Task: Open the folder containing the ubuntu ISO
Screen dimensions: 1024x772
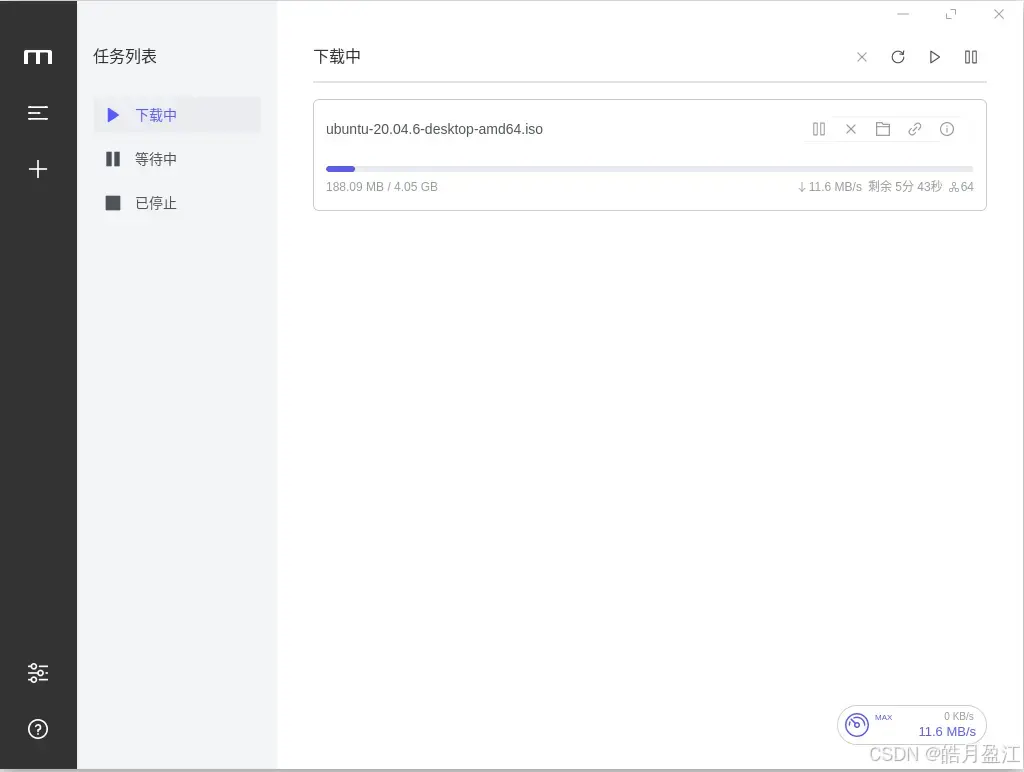Action: click(883, 129)
